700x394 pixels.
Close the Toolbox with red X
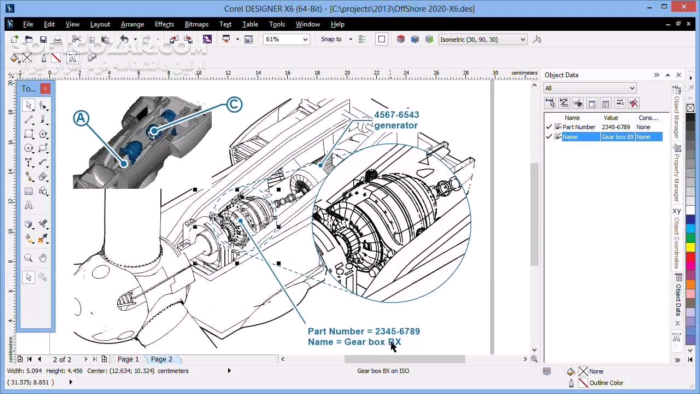45,89
